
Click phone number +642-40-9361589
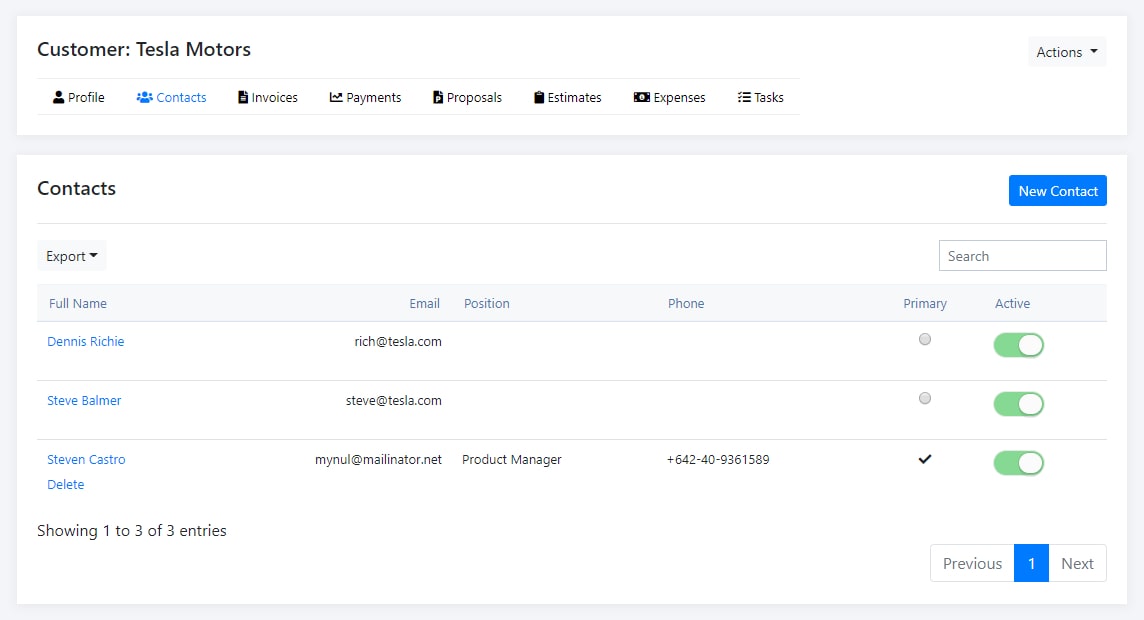point(718,460)
